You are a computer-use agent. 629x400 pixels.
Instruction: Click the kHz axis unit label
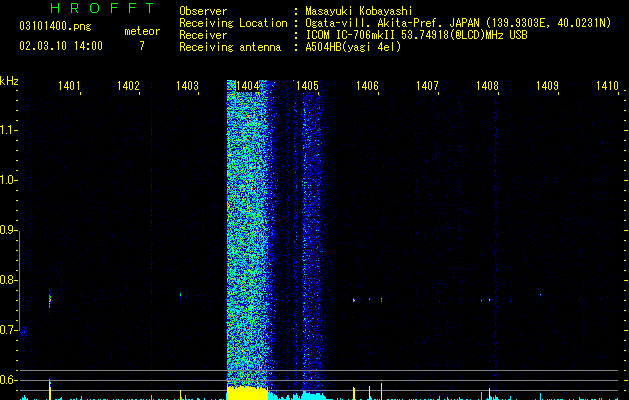tap(9, 81)
